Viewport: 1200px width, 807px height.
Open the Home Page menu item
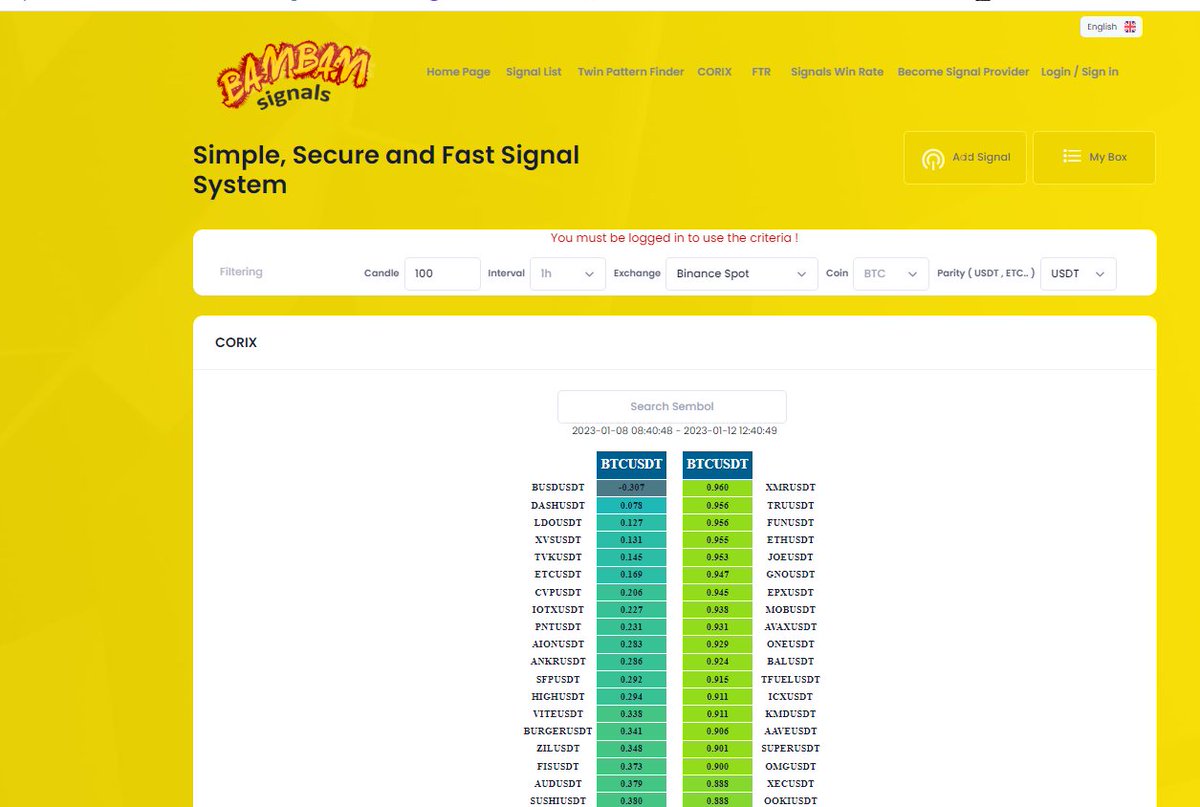[458, 72]
